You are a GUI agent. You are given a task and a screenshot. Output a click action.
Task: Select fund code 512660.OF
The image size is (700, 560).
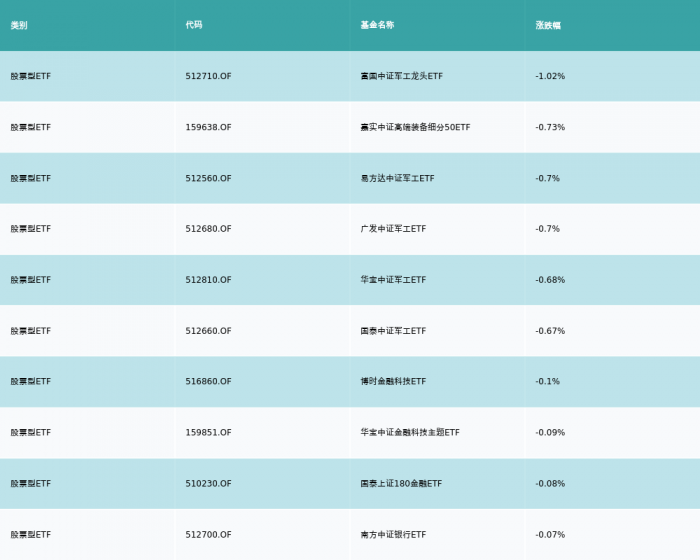coord(208,331)
